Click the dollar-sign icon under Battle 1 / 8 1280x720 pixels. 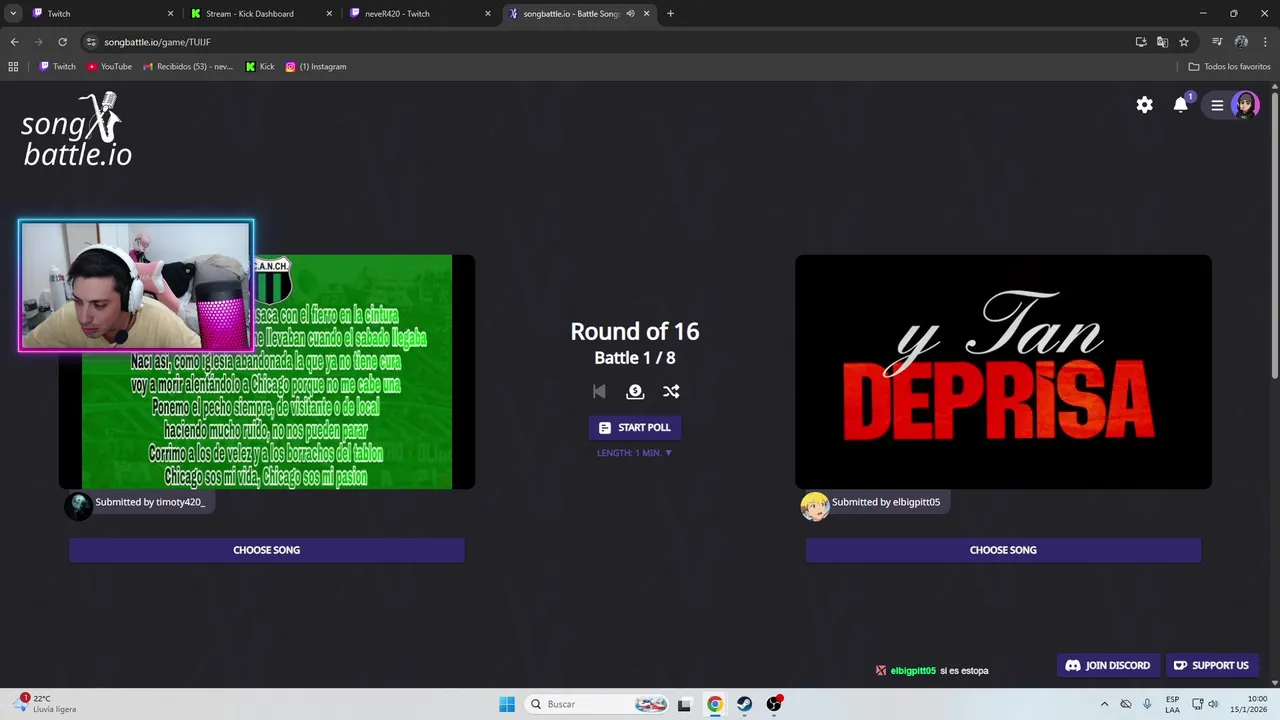click(x=635, y=391)
